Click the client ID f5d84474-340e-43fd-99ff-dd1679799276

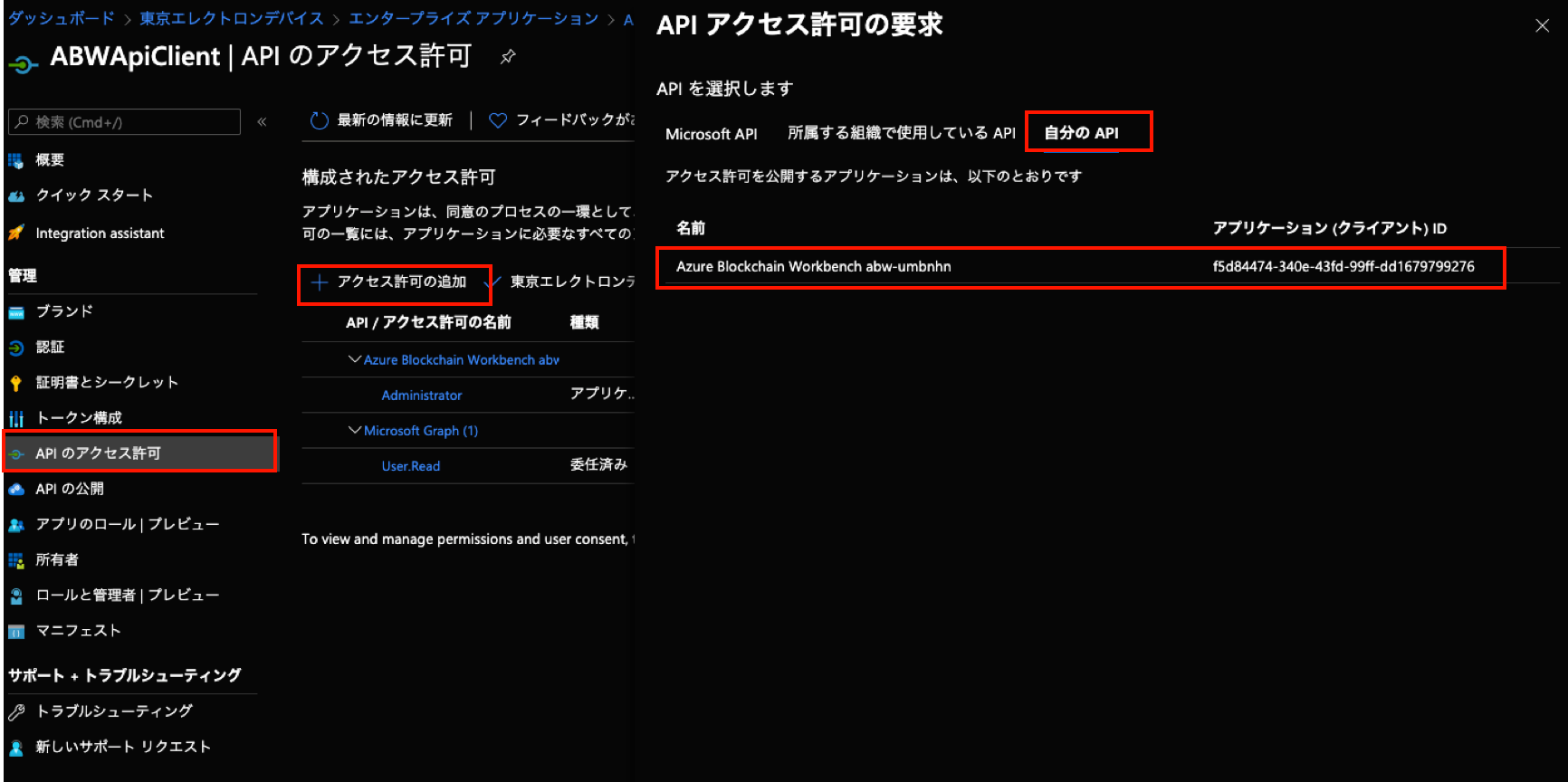[x=1343, y=267]
